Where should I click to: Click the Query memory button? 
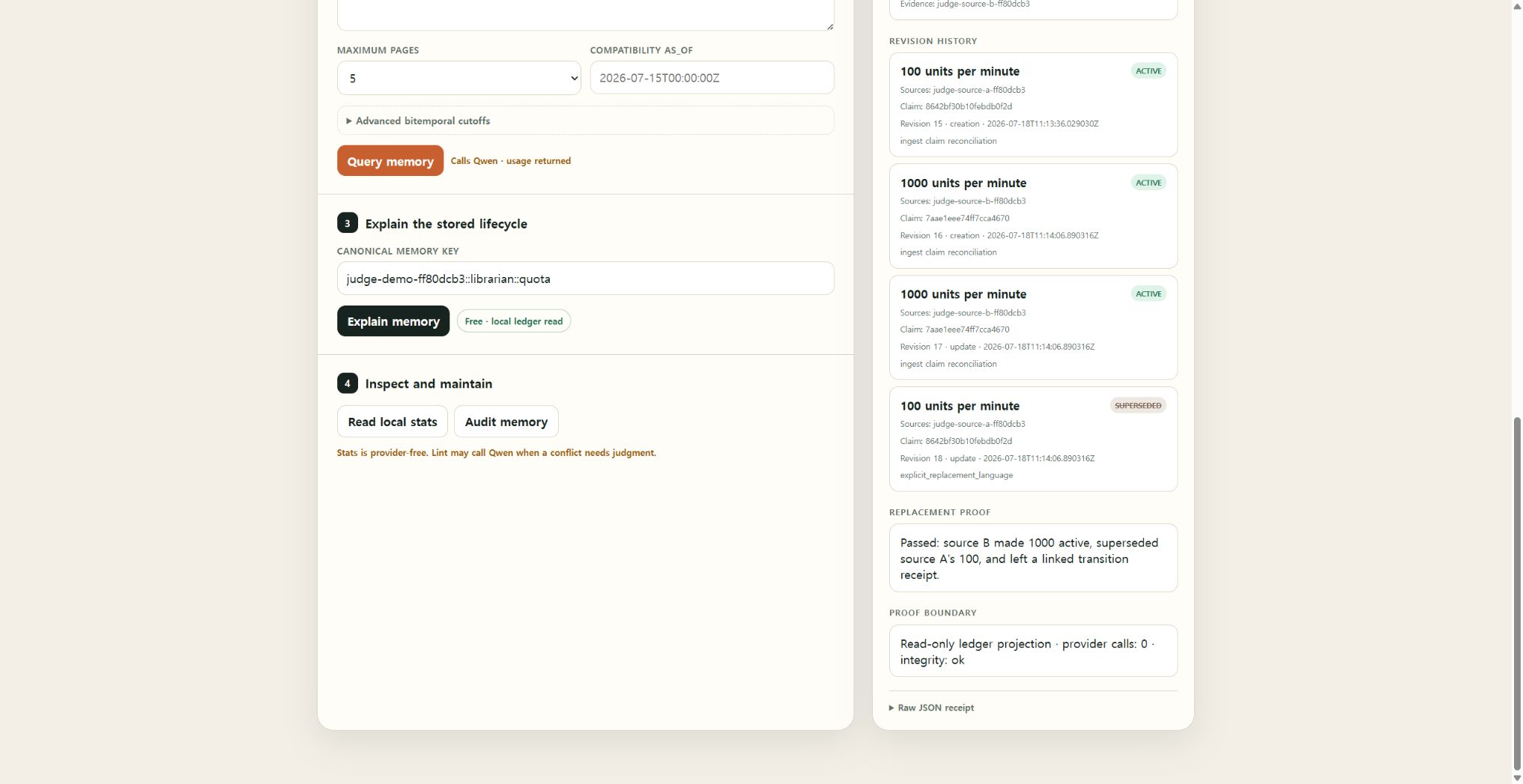click(390, 161)
